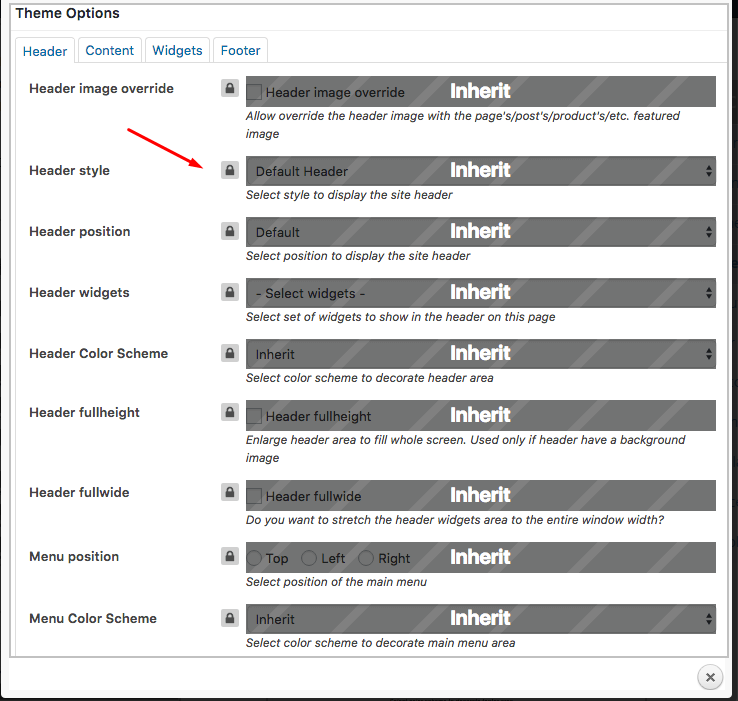
Task: Click the lock icon for Header fullwide
Action: (x=230, y=492)
